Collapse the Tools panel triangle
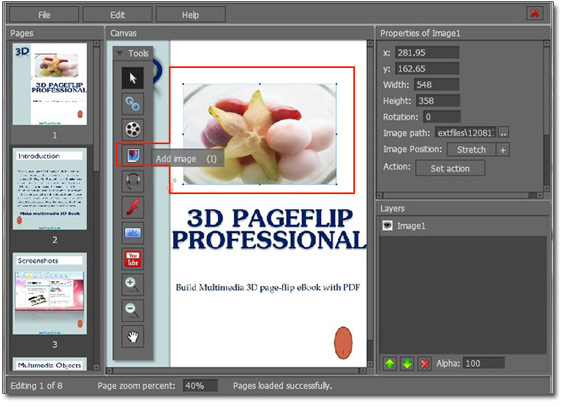The image size is (564, 406). coord(120,53)
